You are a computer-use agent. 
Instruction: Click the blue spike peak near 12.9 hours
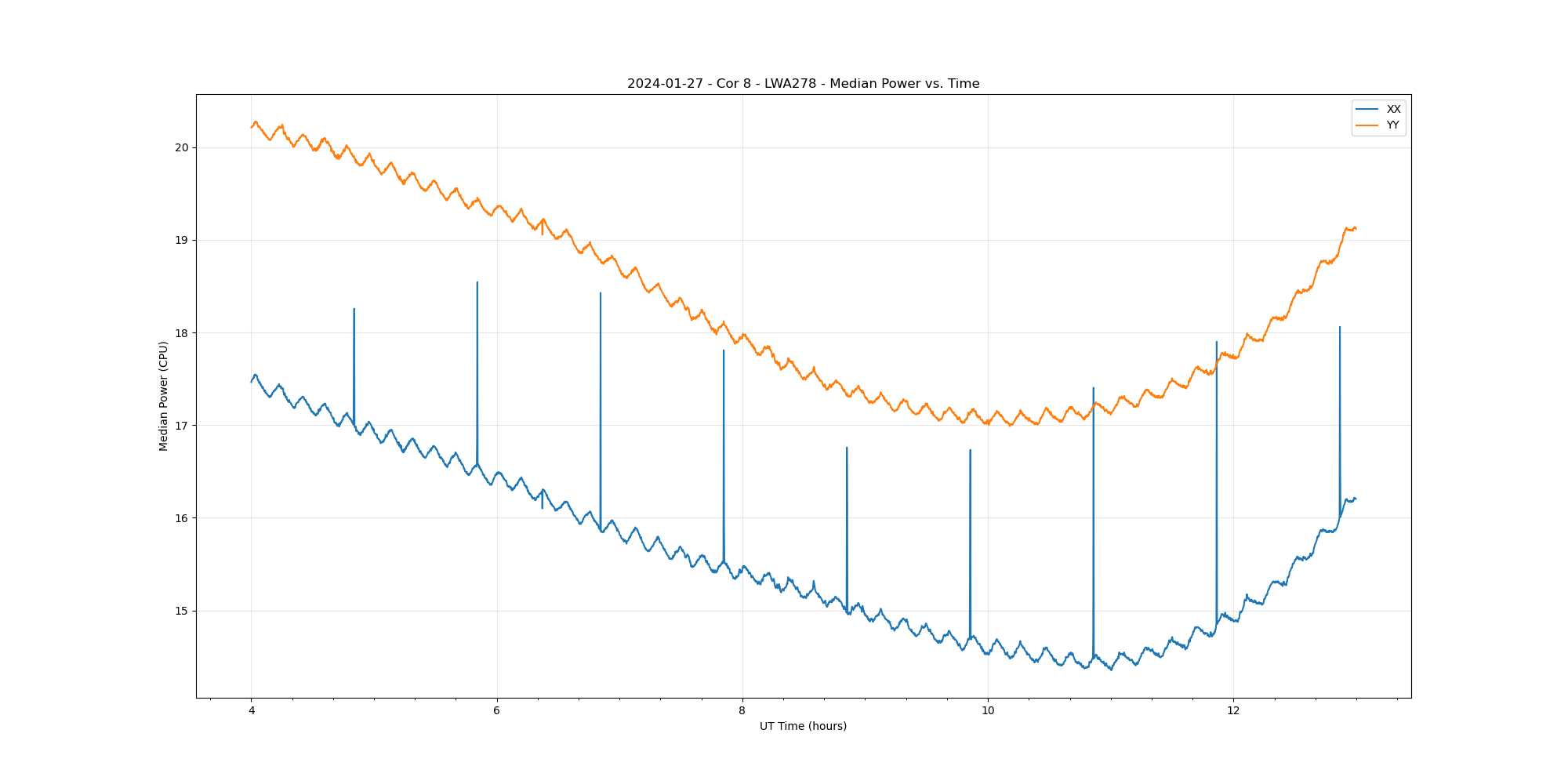(x=1340, y=327)
